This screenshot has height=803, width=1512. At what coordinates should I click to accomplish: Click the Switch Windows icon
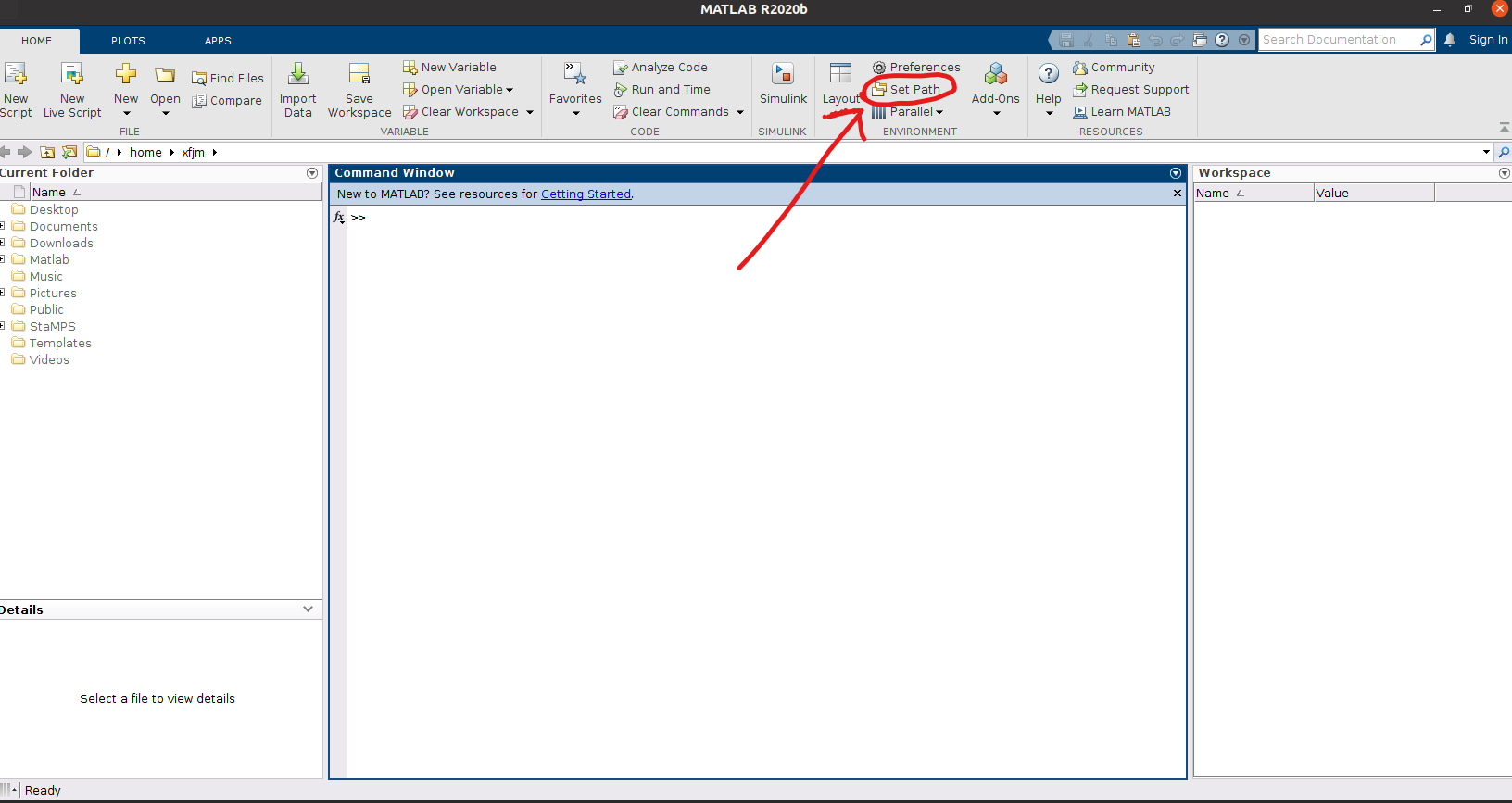(x=1200, y=40)
